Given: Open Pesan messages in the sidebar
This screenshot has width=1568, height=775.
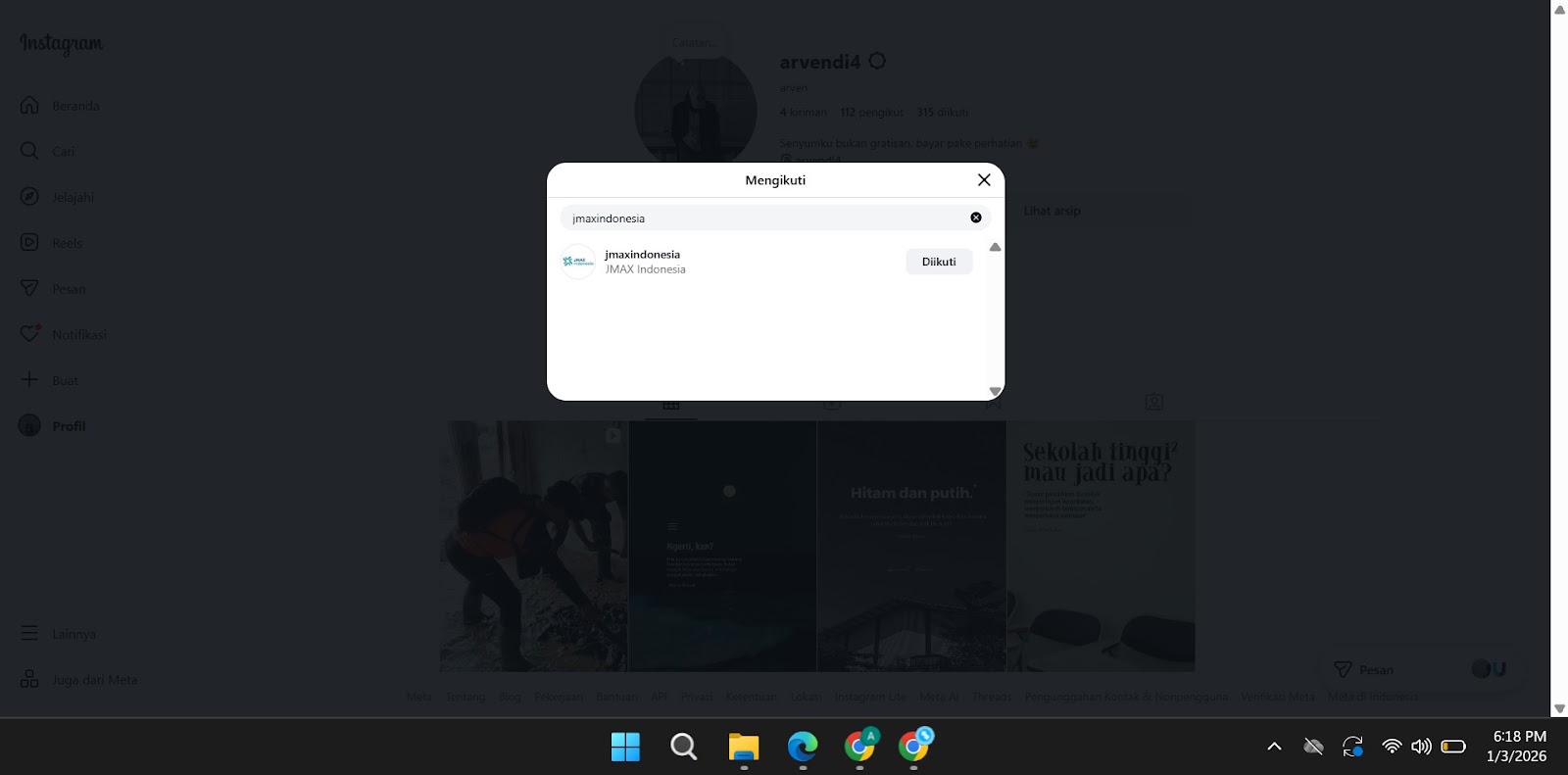Looking at the screenshot, I should point(30,289).
